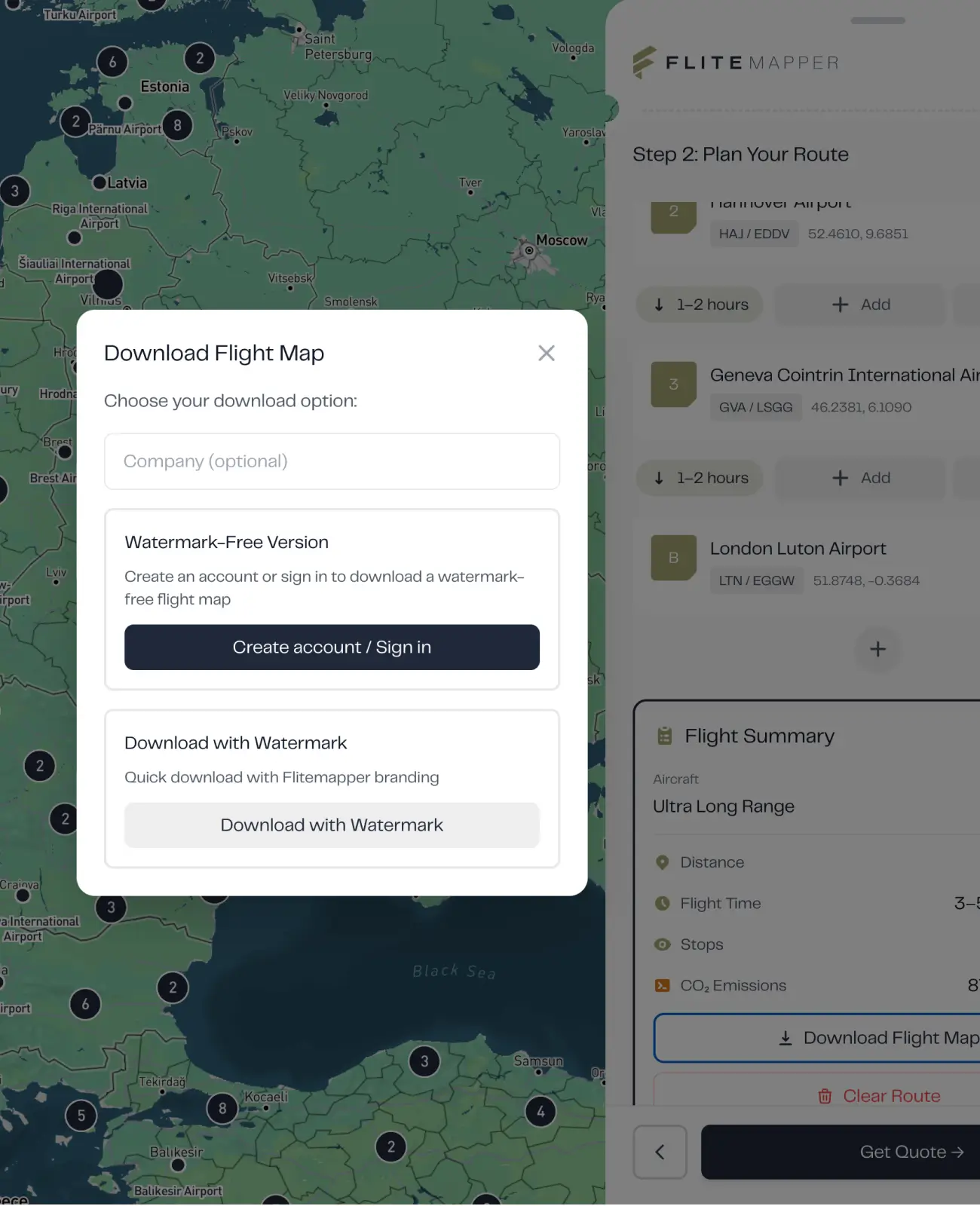Click the Flight Time clock icon
Screen dimensions: 980x1206
pos(663,903)
